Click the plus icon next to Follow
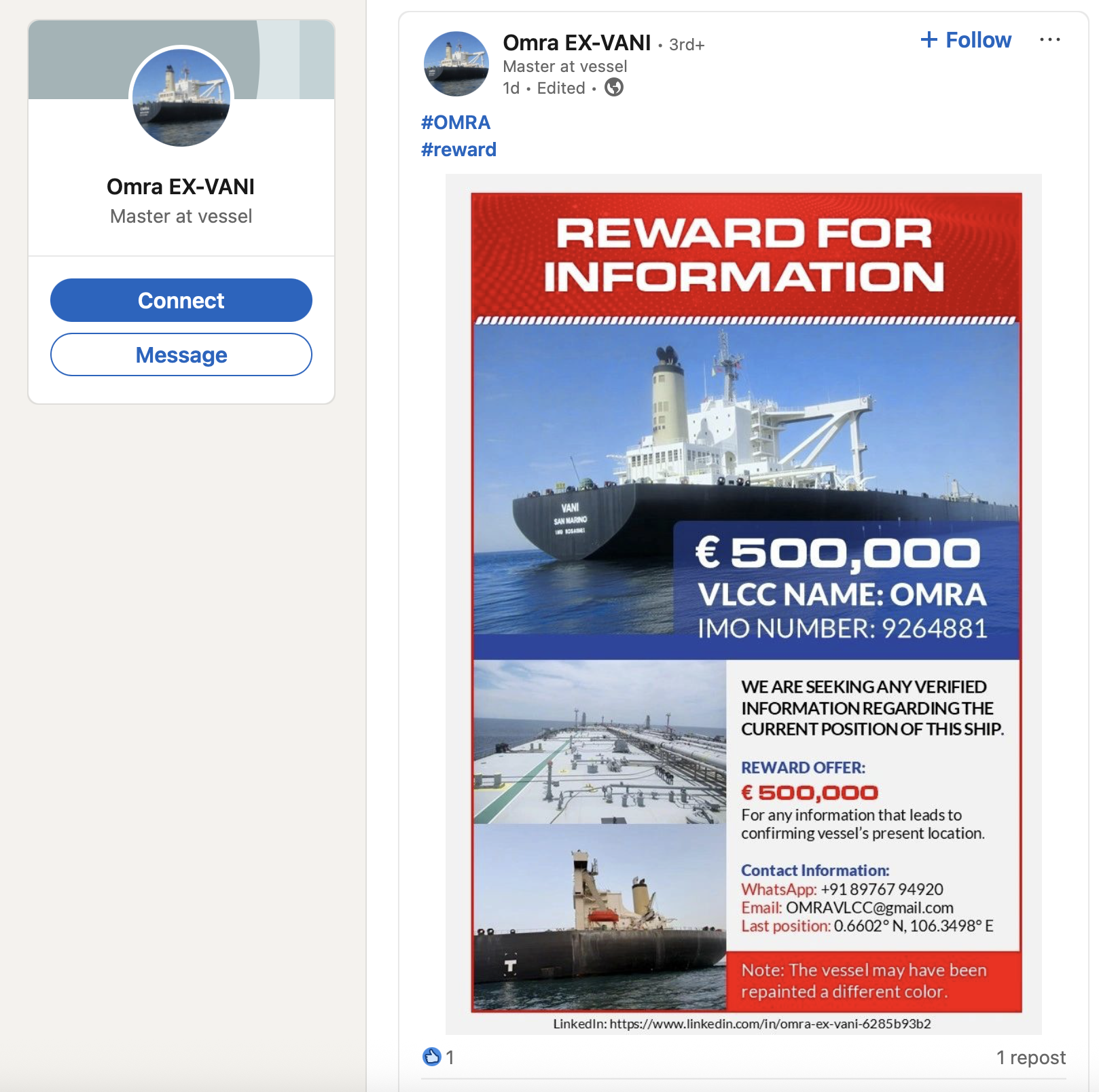Viewport: 1099px width, 1092px height. coord(929,39)
